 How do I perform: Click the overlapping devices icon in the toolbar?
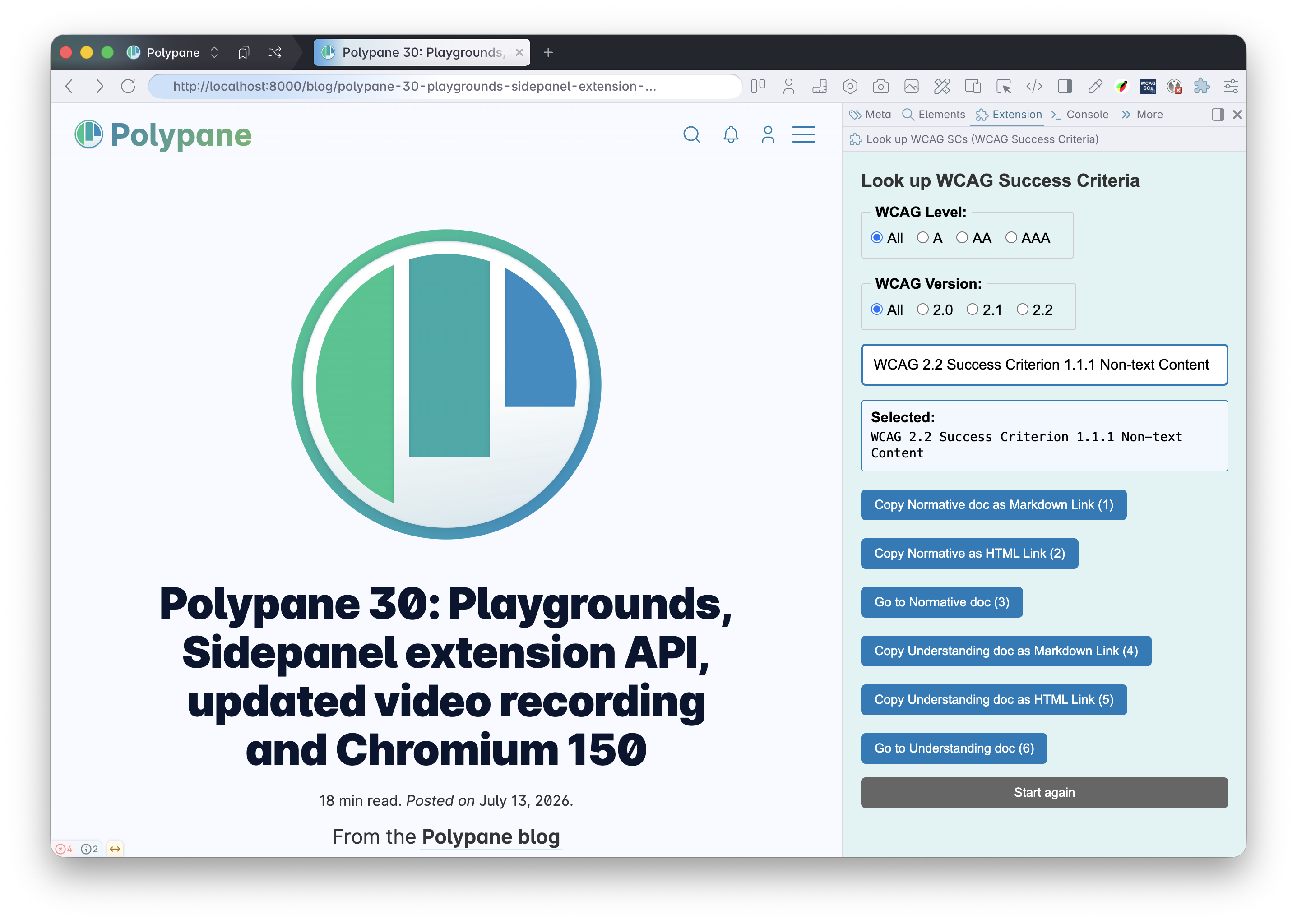point(973,86)
